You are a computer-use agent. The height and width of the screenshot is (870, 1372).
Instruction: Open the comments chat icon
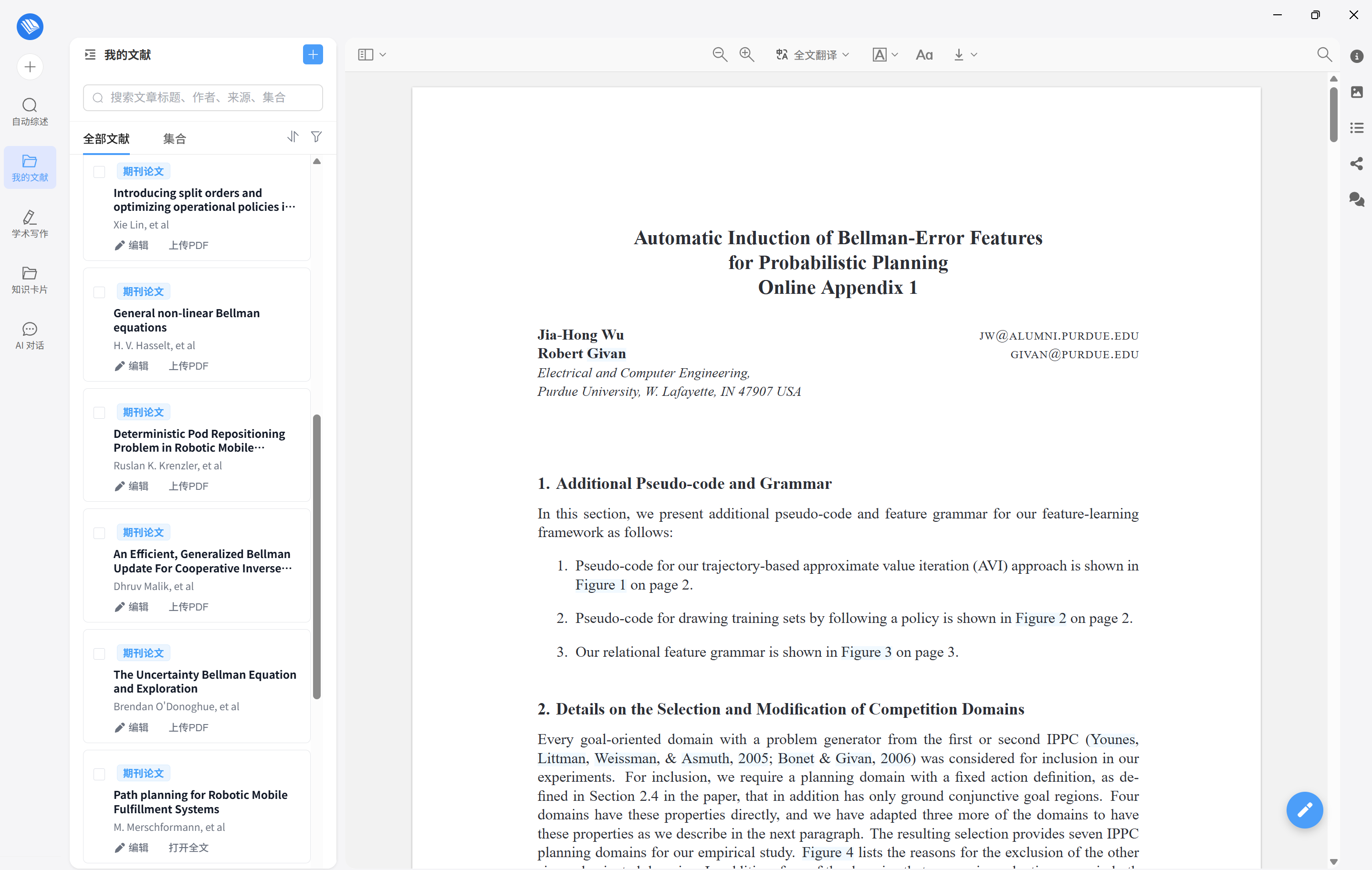(x=1357, y=199)
